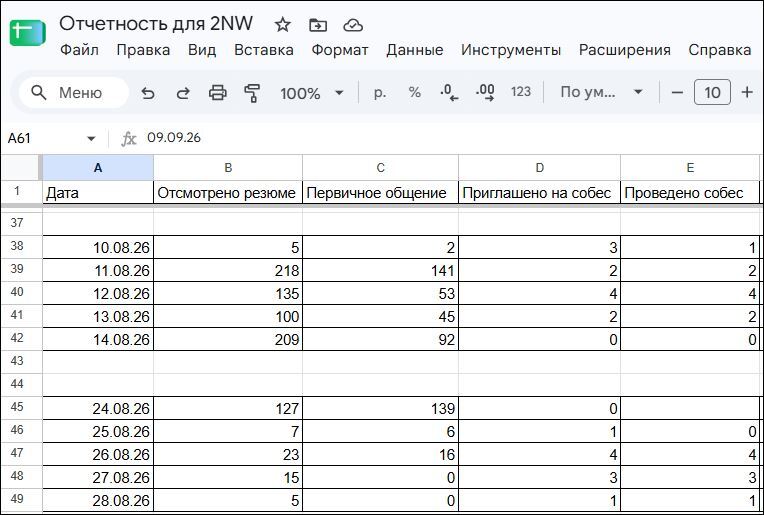Click the Move to folder icon

point(318,25)
